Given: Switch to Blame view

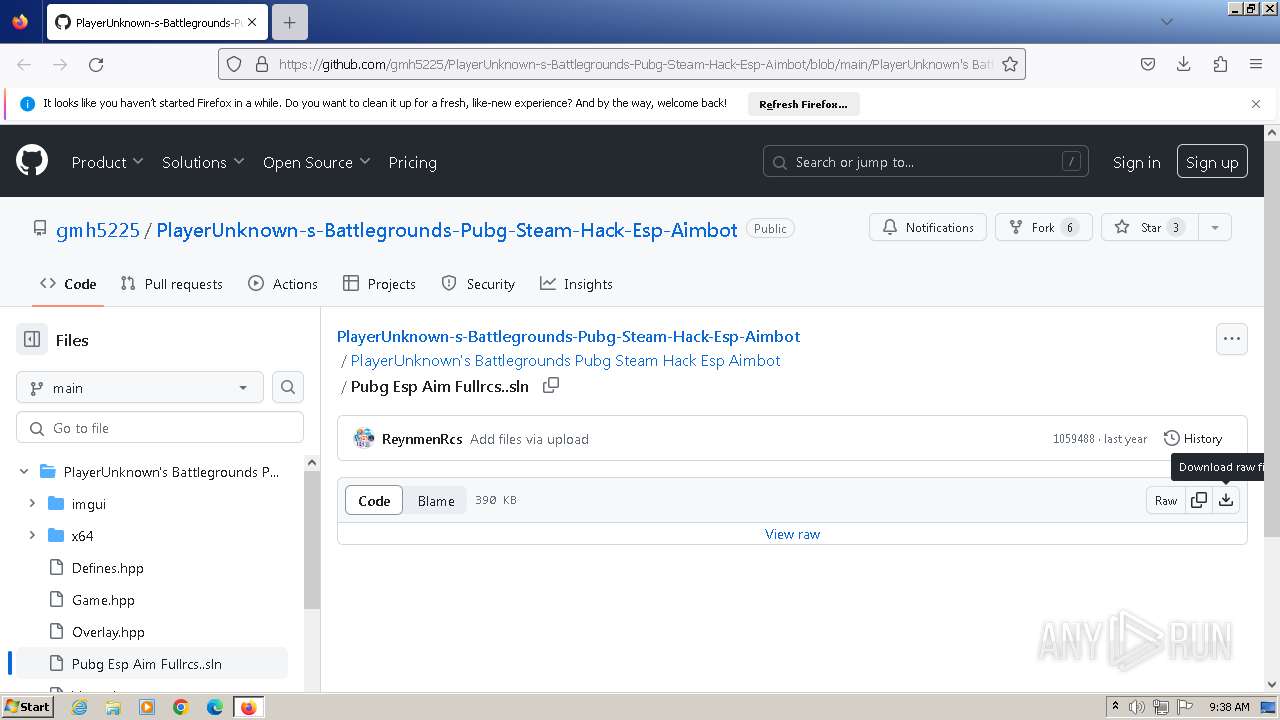Looking at the screenshot, I should click(436, 500).
